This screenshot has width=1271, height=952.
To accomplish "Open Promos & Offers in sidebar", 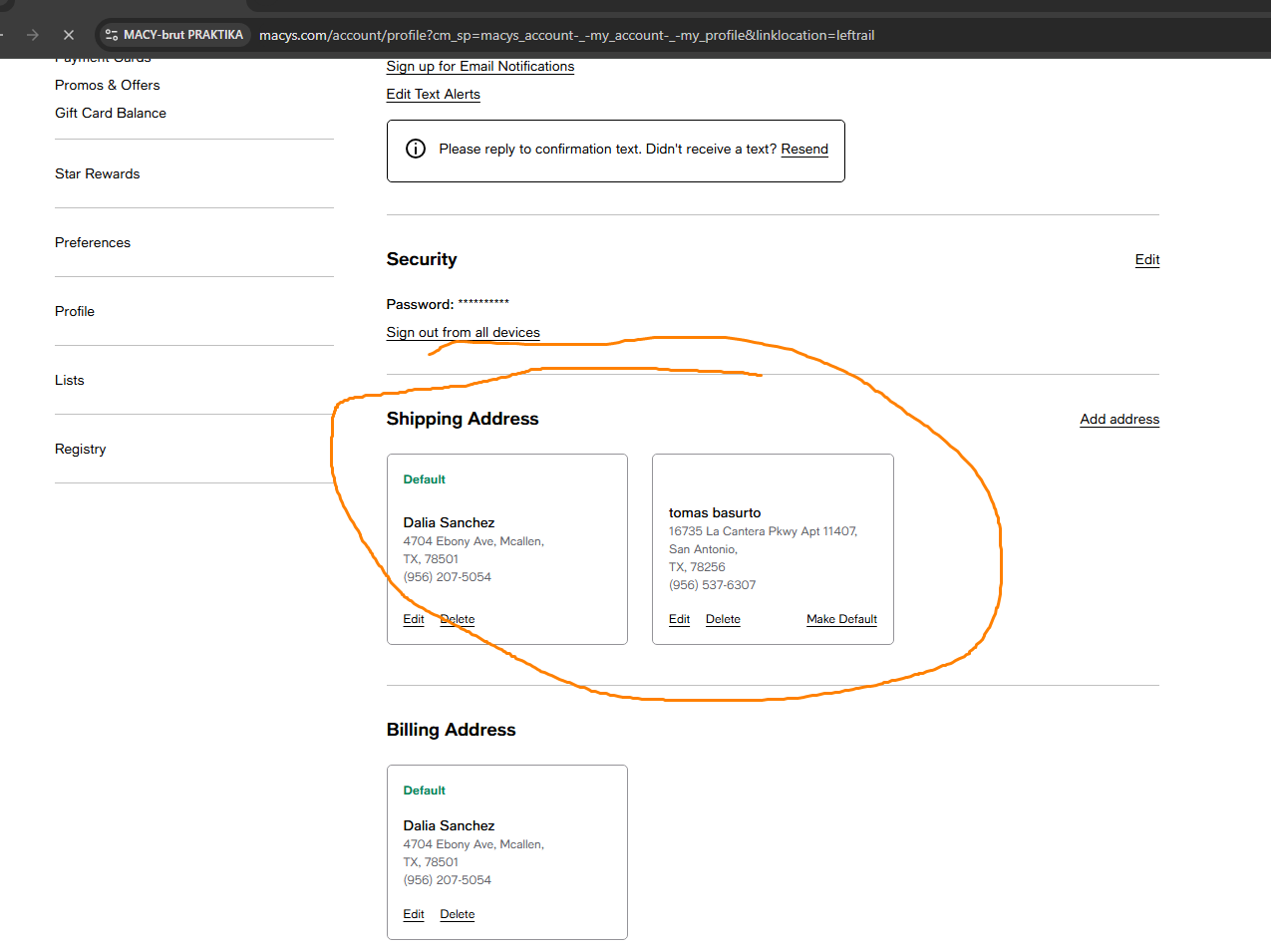I will pyautogui.click(x=107, y=86).
